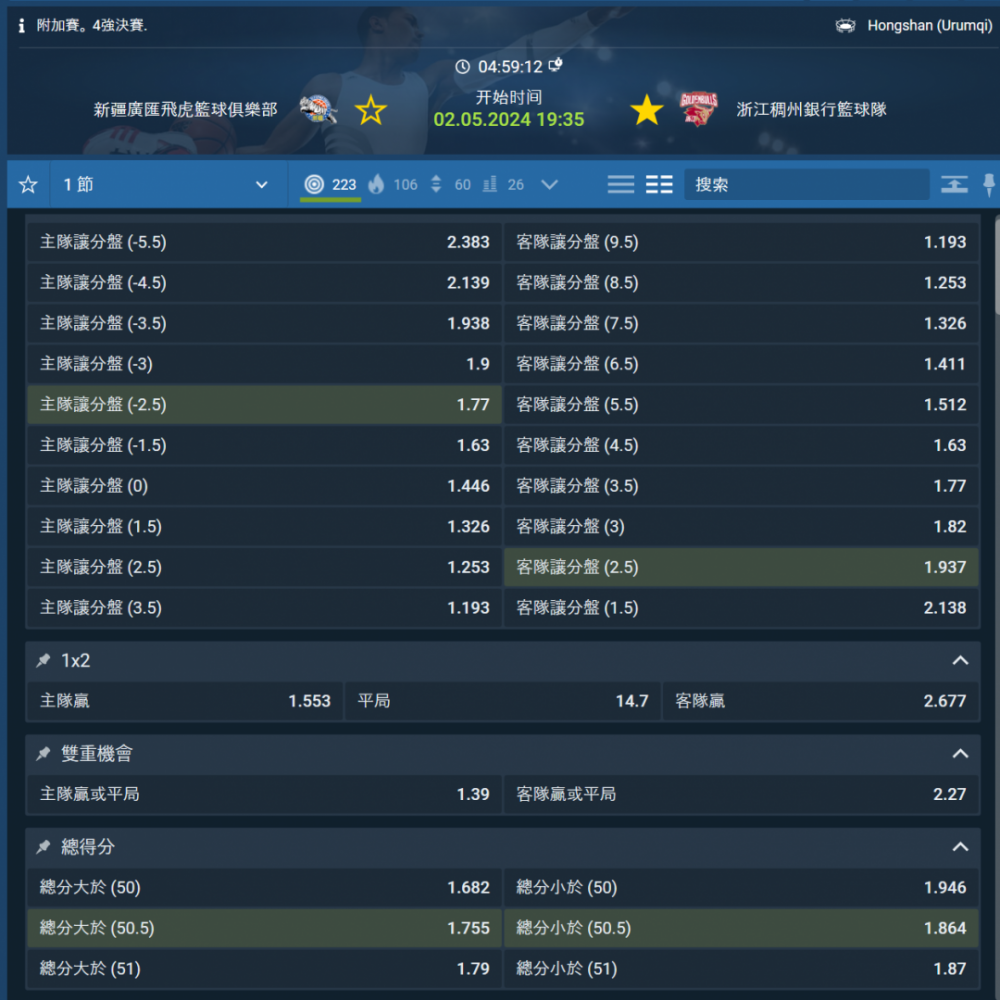Screen dimensions: 1000x1000
Task: Click the collapse-all markets icon right of search
Action: [954, 185]
